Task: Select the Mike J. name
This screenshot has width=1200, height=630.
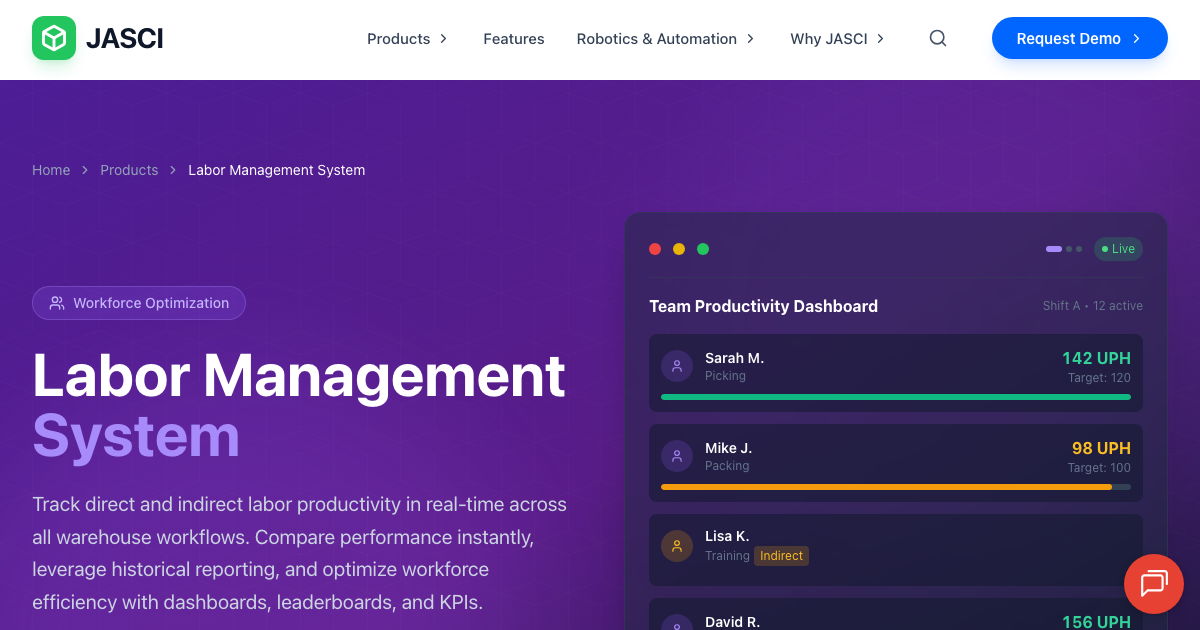Action: 728,448
